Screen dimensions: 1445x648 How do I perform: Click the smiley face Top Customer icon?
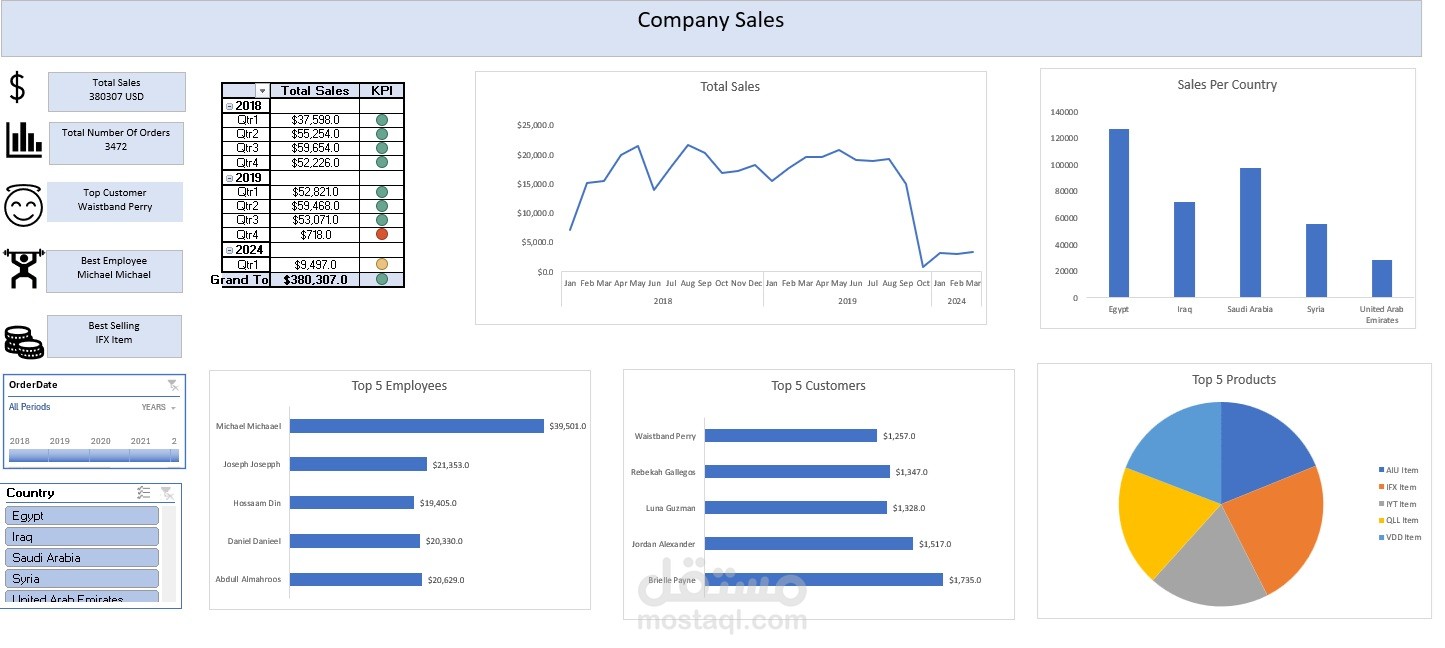(24, 205)
